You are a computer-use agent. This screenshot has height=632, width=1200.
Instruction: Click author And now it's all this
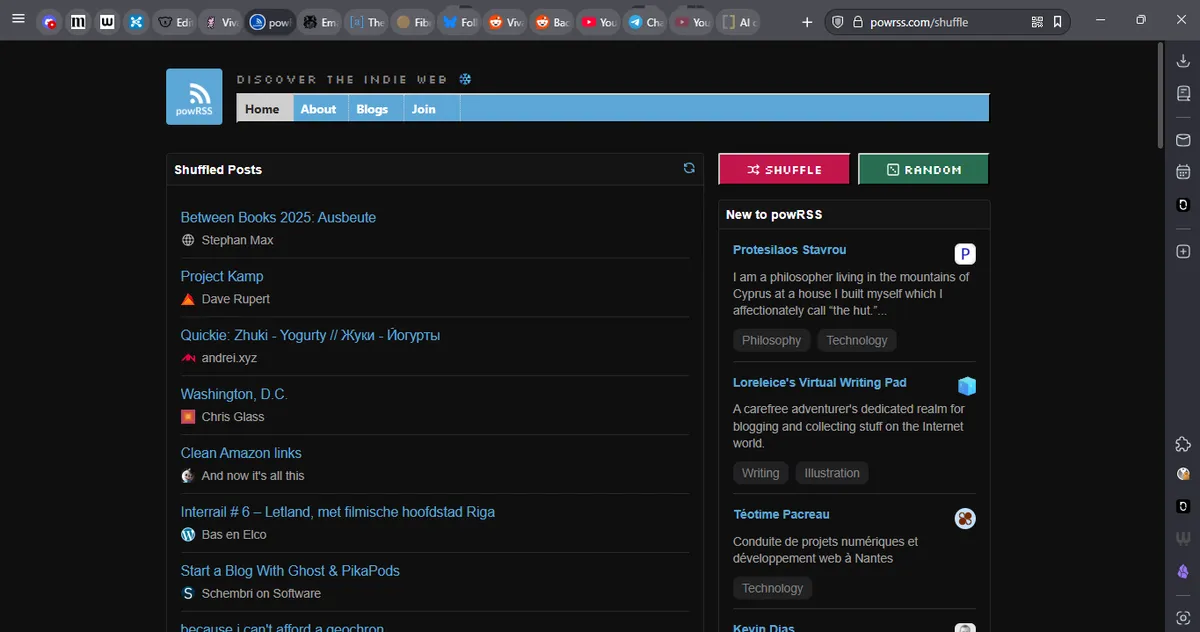coord(253,476)
